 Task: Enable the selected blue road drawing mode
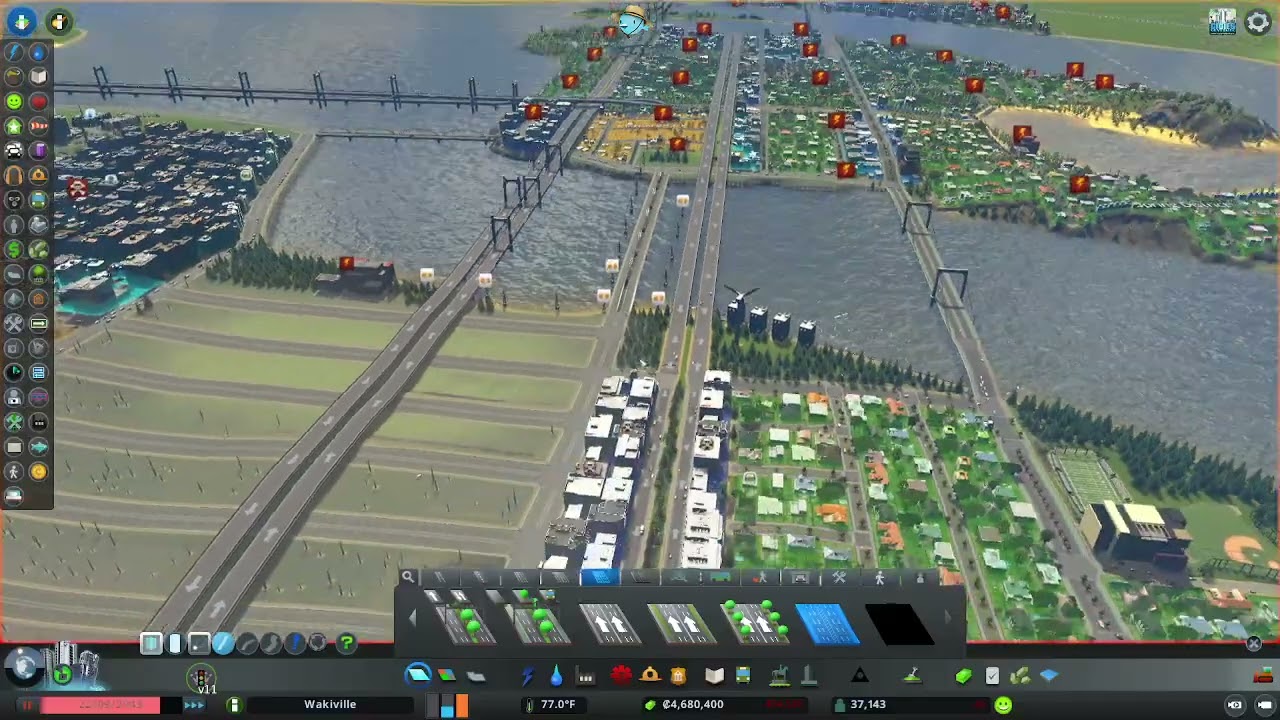(223, 643)
